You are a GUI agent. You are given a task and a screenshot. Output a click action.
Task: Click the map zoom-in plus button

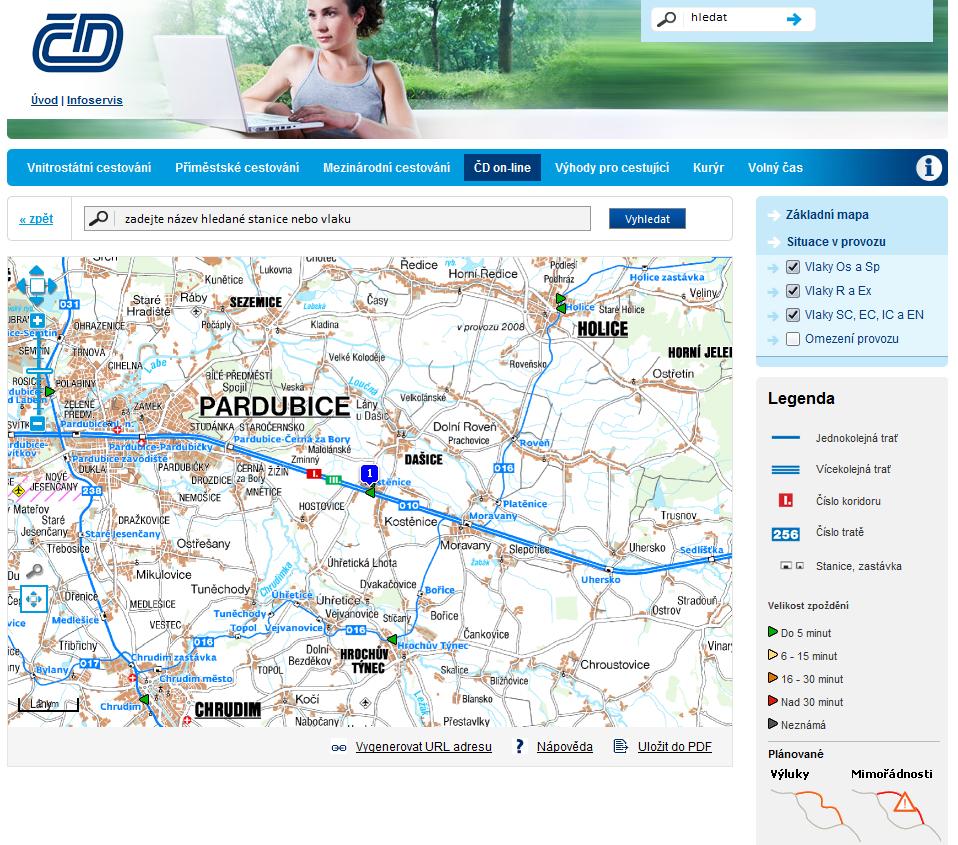click(x=37, y=320)
